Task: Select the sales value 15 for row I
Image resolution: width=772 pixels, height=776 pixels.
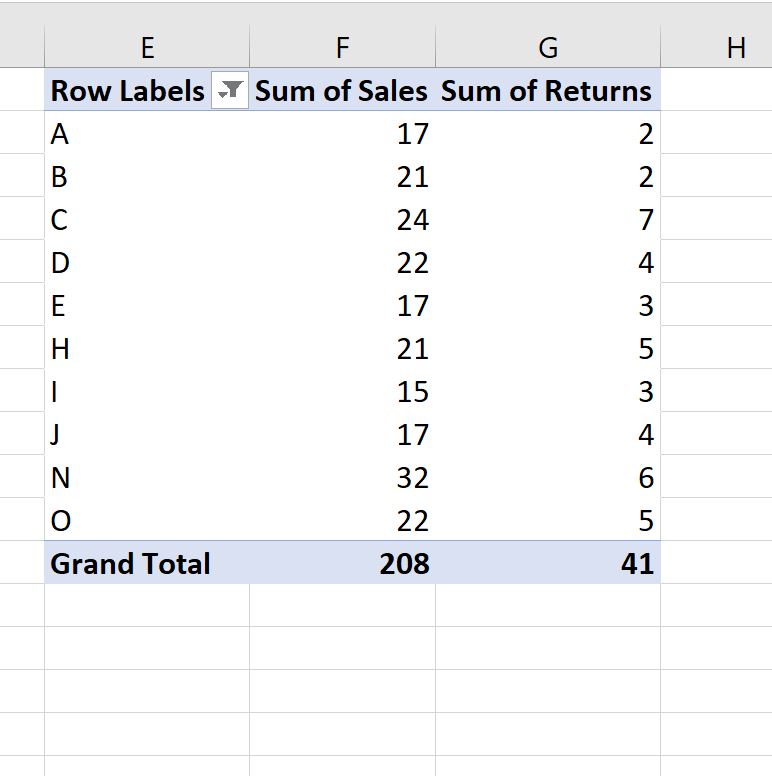Action: 342,390
